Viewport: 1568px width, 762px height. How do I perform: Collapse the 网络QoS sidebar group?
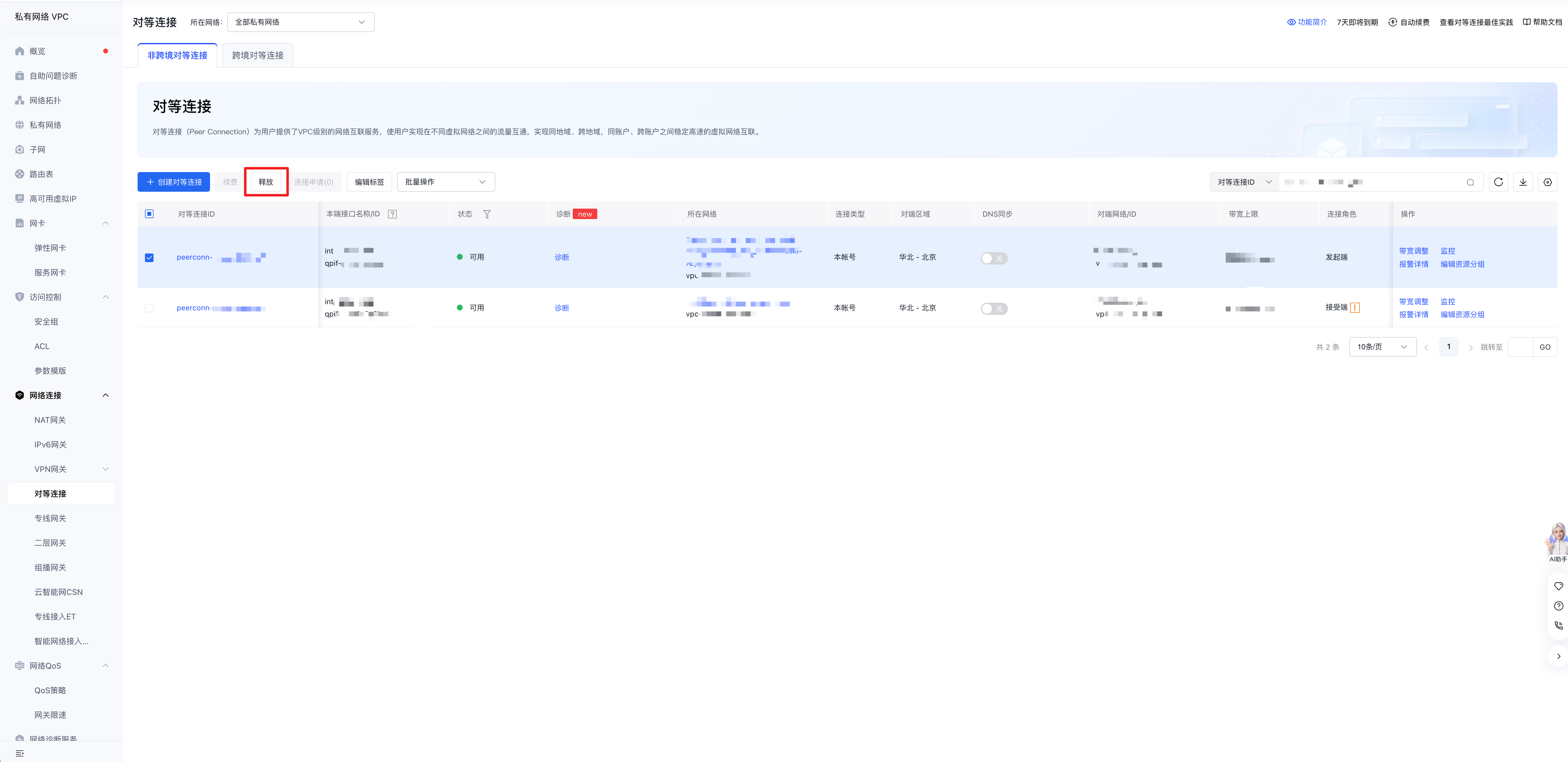pos(105,666)
